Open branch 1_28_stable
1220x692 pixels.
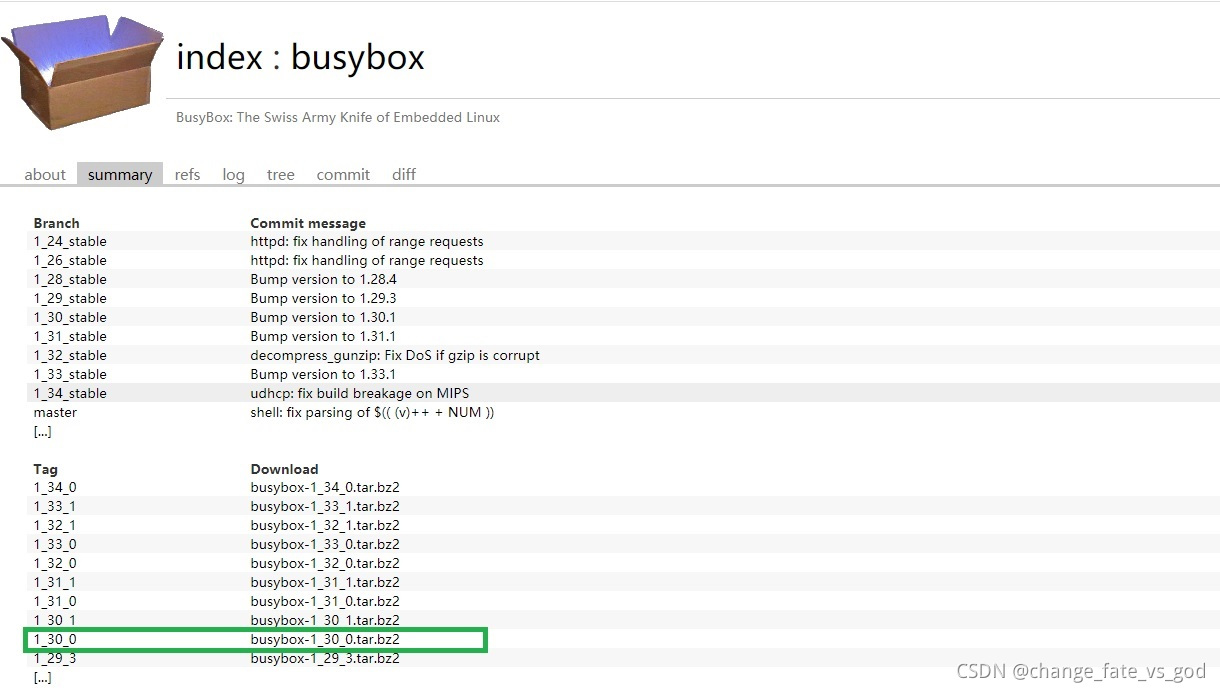tap(70, 279)
